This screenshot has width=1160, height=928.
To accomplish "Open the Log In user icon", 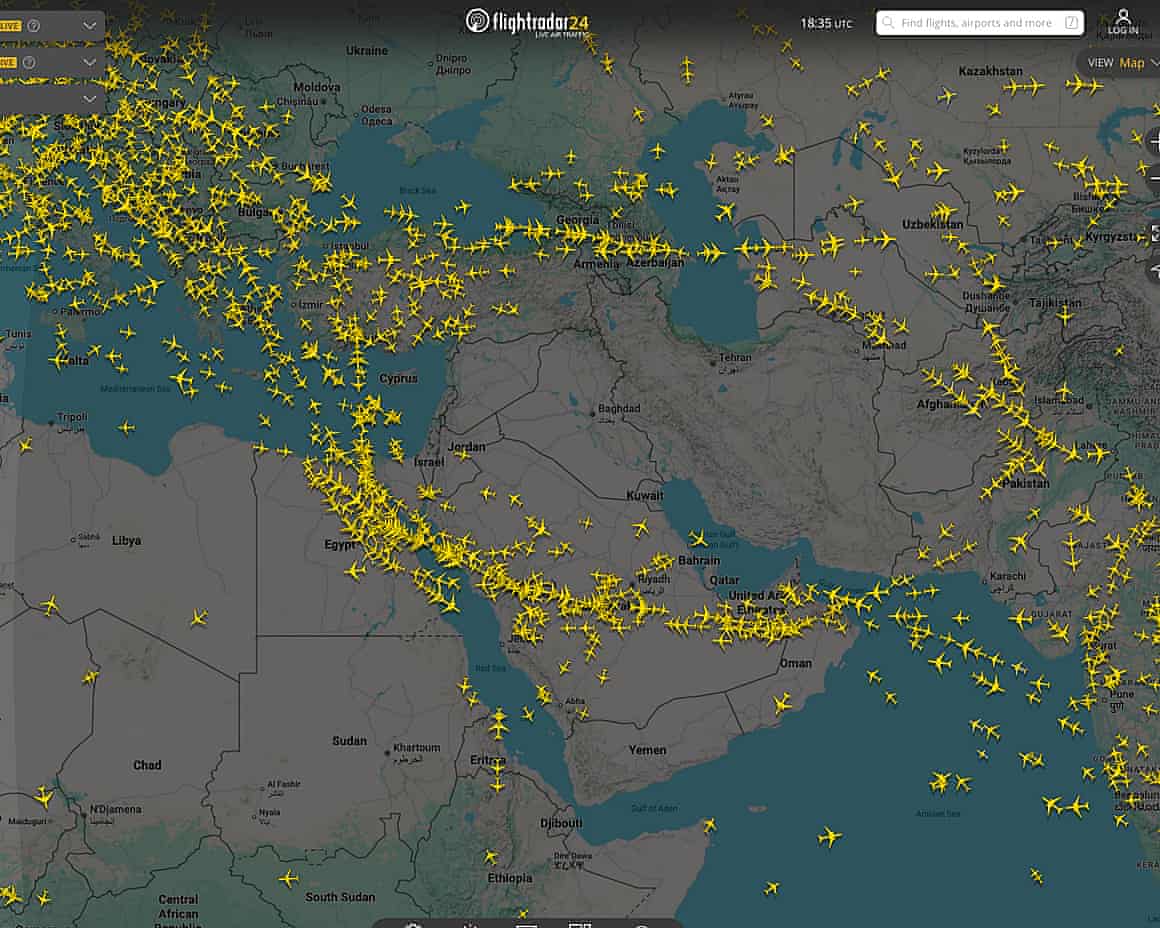I will tap(1123, 18).
